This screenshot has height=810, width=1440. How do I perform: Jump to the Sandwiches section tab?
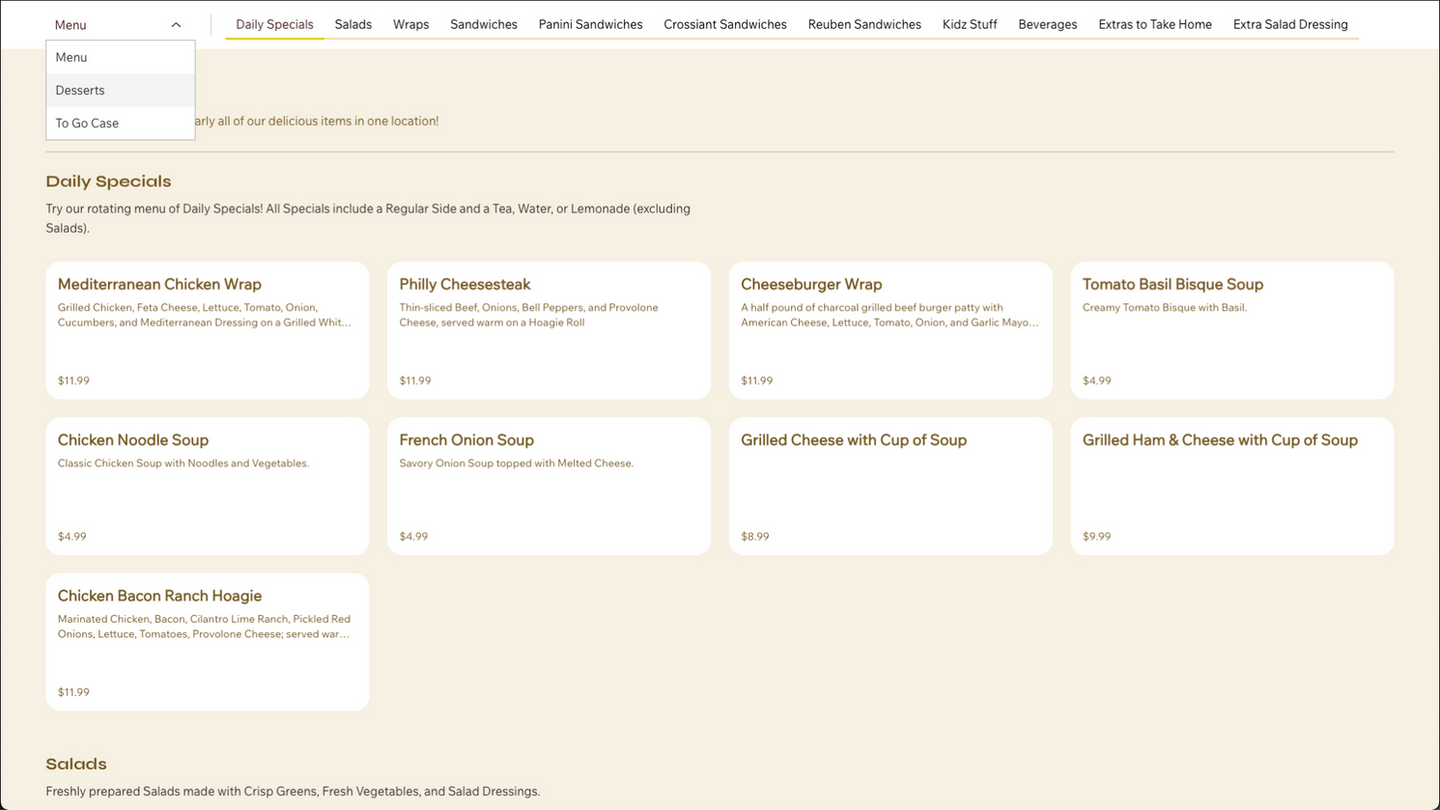pyautogui.click(x=484, y=24)
